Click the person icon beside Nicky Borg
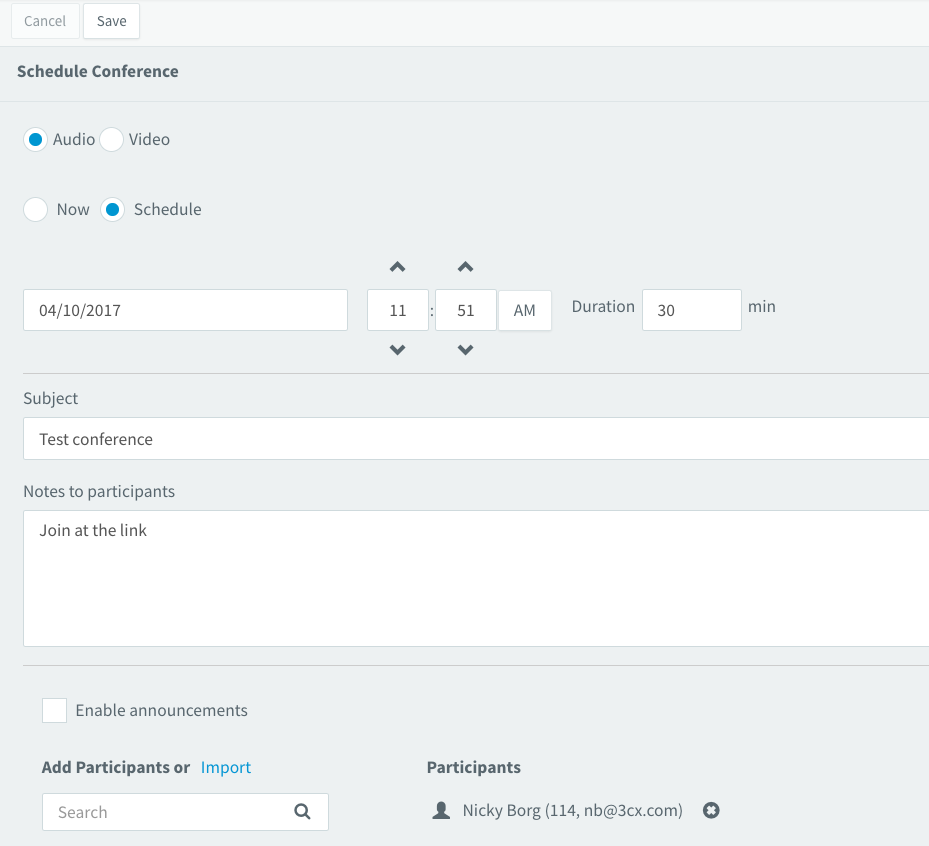 tap(441, 810)
